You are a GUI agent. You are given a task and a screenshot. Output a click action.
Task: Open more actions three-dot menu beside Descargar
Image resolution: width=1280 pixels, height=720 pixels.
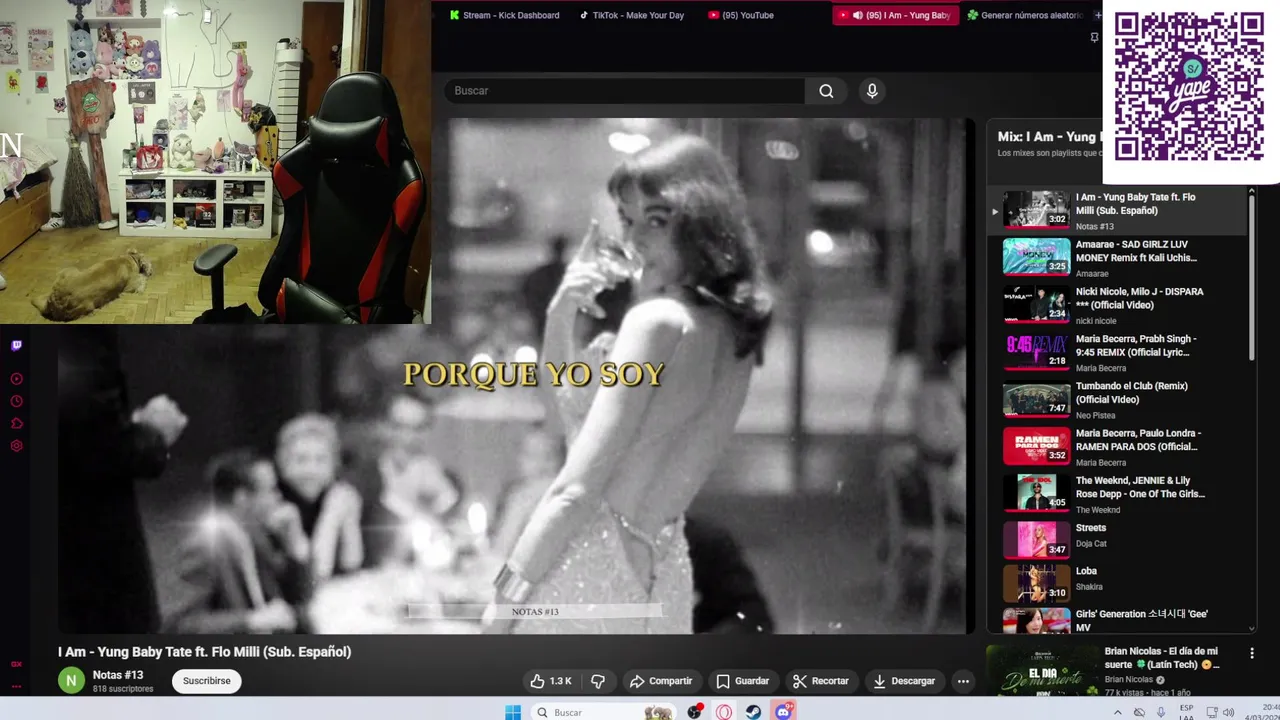click(963, 681)
